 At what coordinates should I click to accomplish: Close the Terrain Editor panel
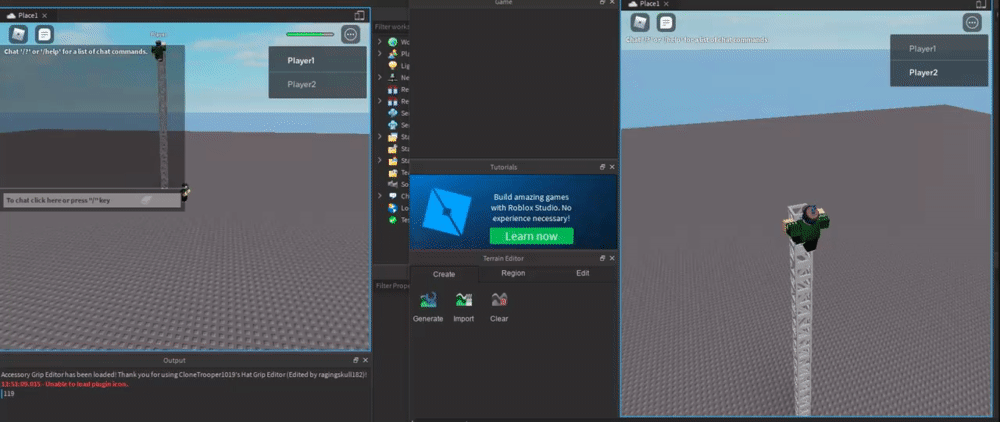pyautogui.click(x=612, y=258)
